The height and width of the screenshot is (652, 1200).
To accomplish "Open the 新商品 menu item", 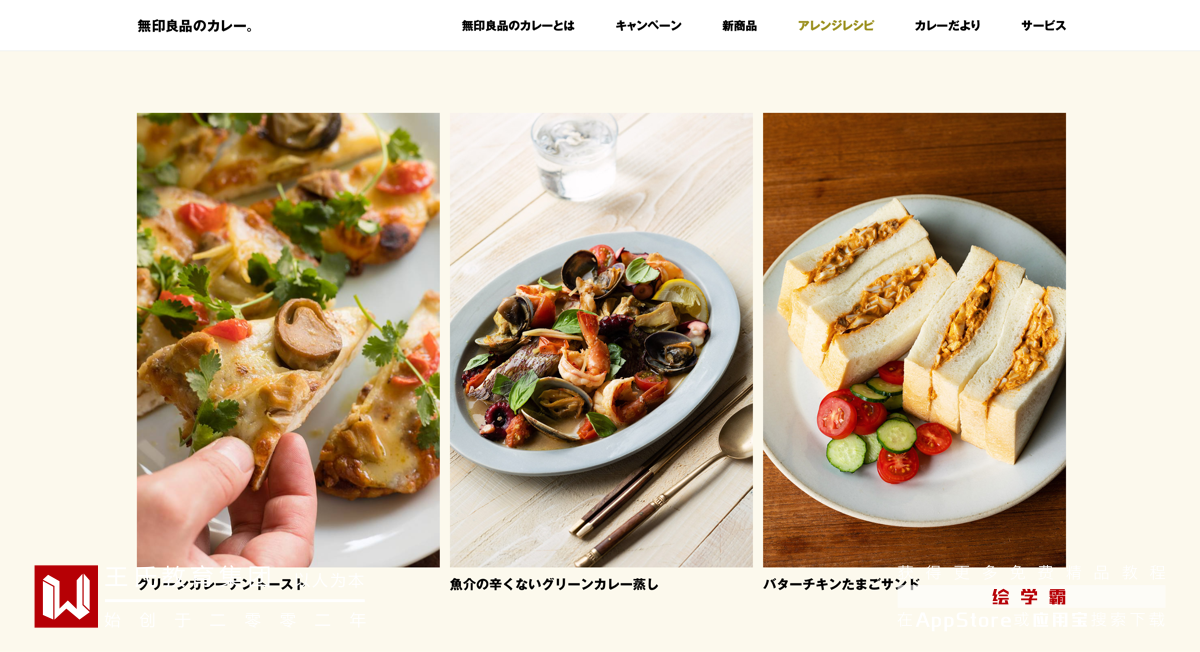I will click(x=739, y=26).
